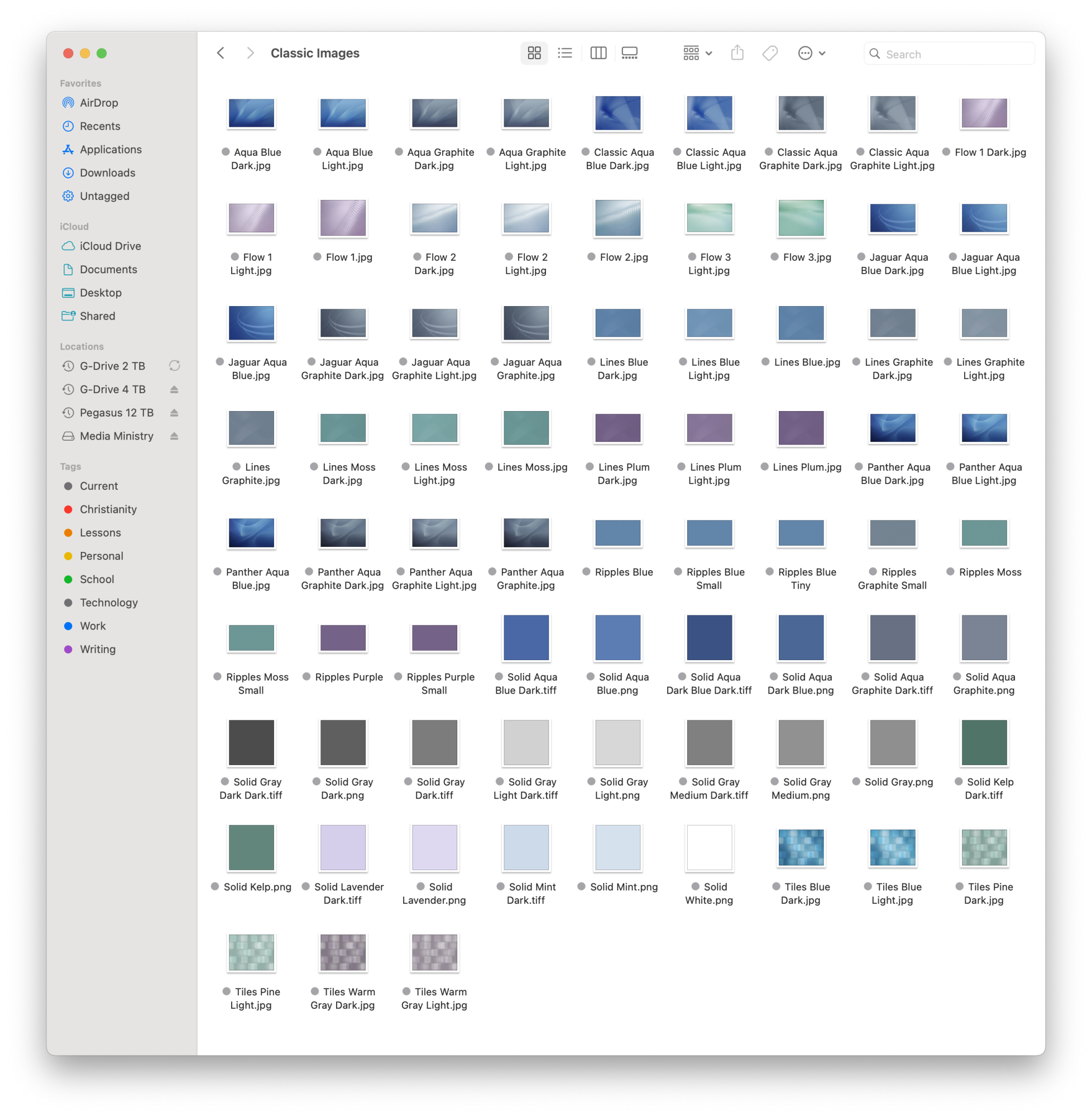Eject the Pegasus 12 TB volume

tap(174, 413)
